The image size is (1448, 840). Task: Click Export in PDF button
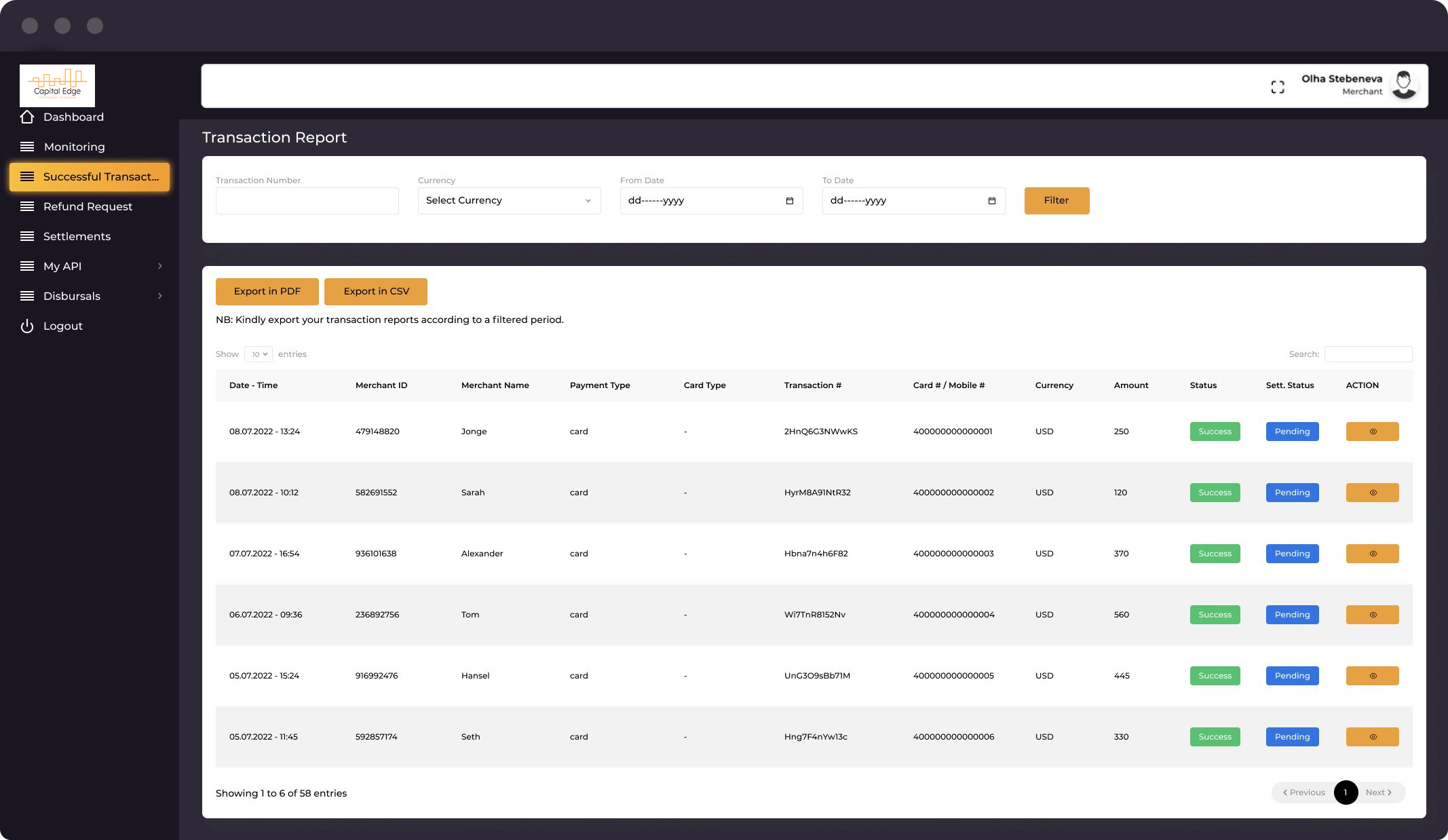(x=267, y=292)
